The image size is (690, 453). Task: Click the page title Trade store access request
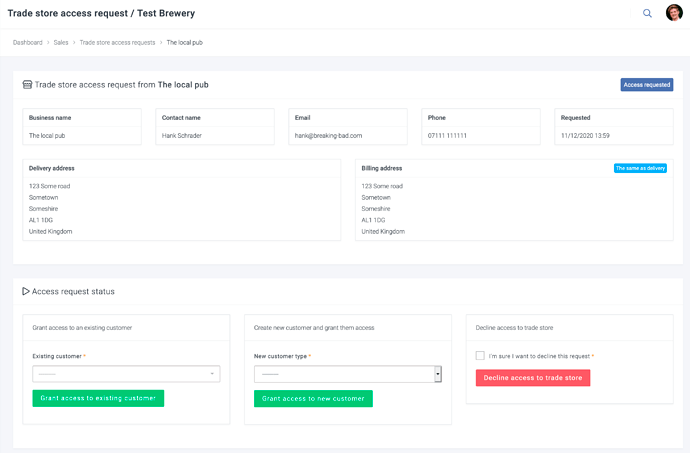(x=68, y=13)
